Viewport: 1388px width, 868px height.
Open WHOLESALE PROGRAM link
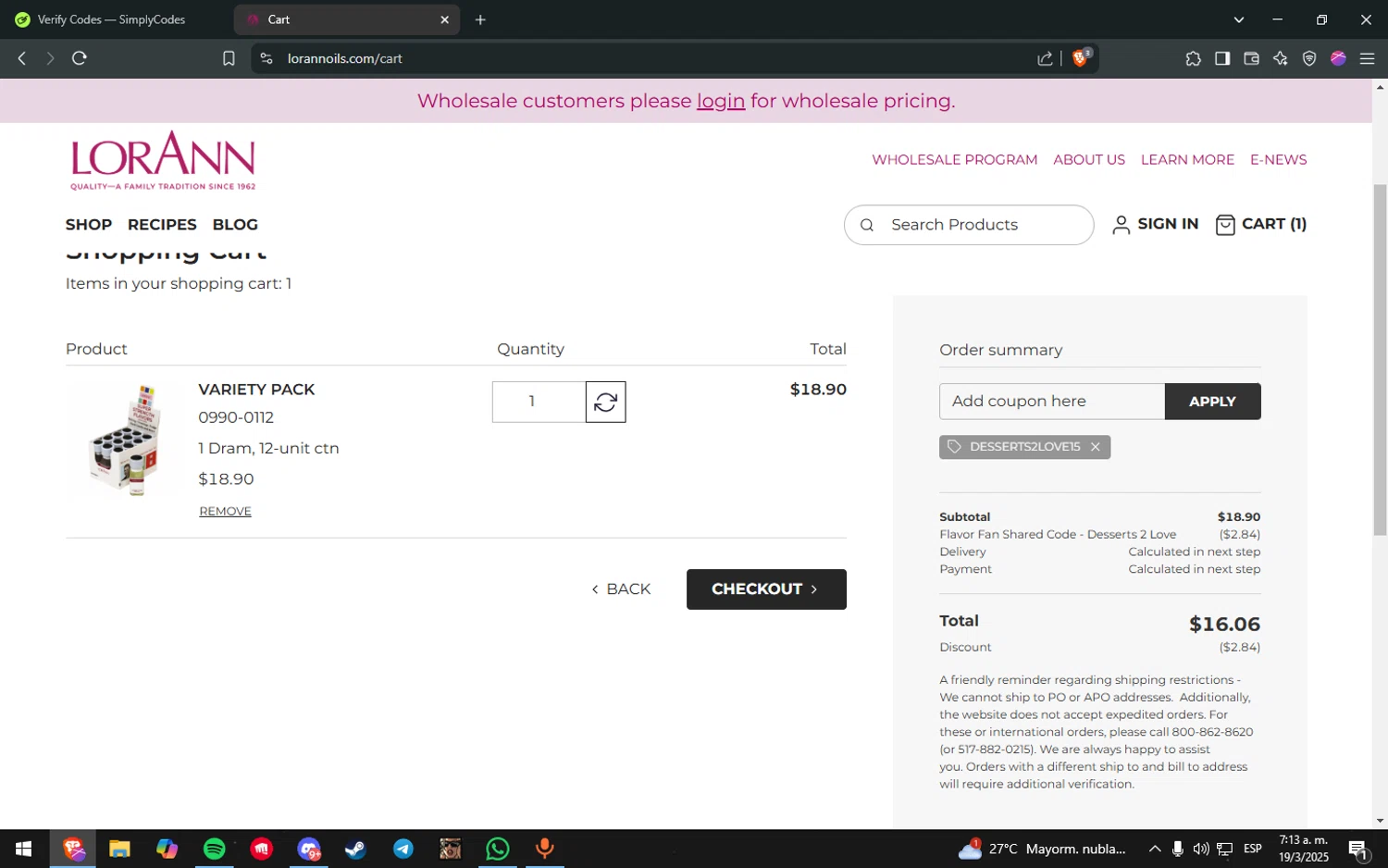click(954, 160)
